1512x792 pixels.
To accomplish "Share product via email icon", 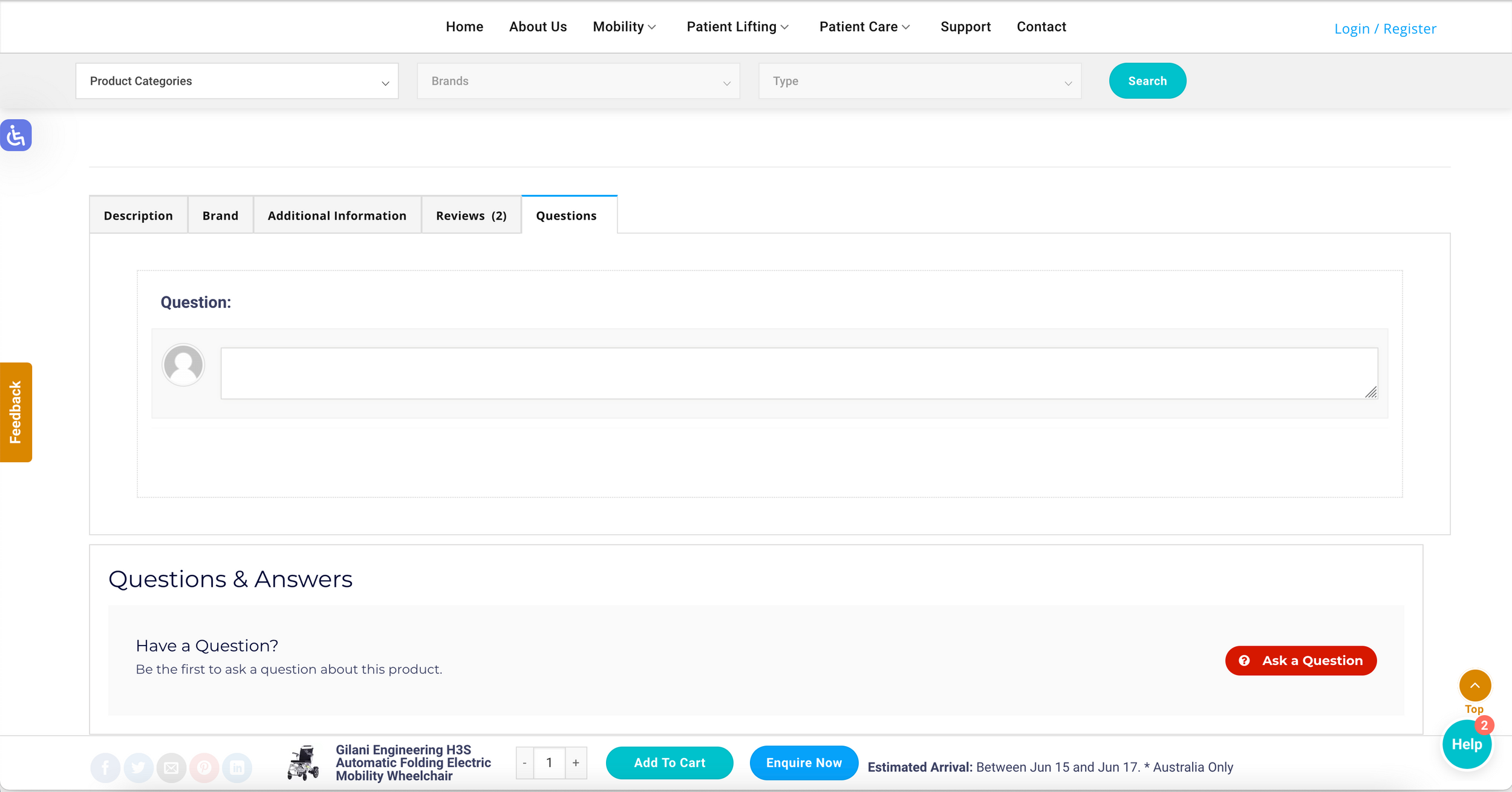I will pos(172,768).
